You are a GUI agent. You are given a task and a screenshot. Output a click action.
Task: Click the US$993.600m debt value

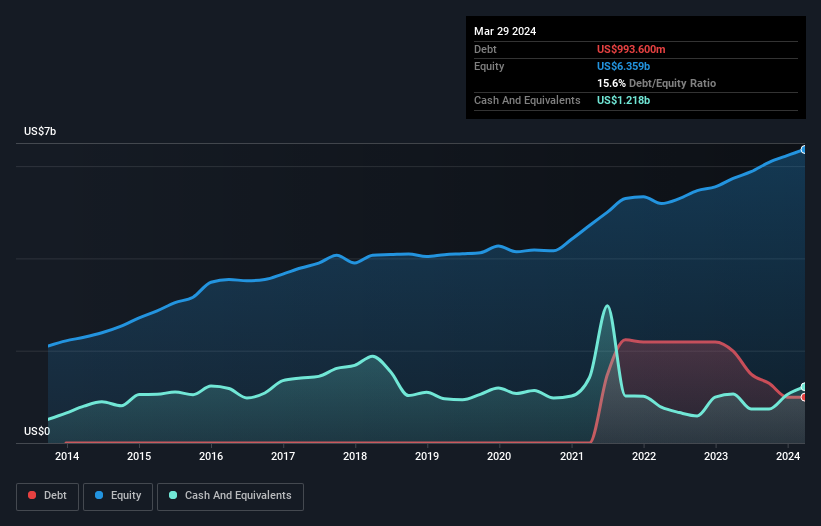(631, 49)
